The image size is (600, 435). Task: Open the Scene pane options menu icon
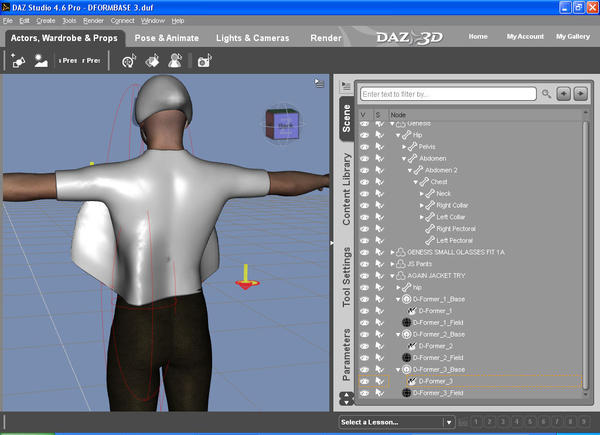pos(346,86)
